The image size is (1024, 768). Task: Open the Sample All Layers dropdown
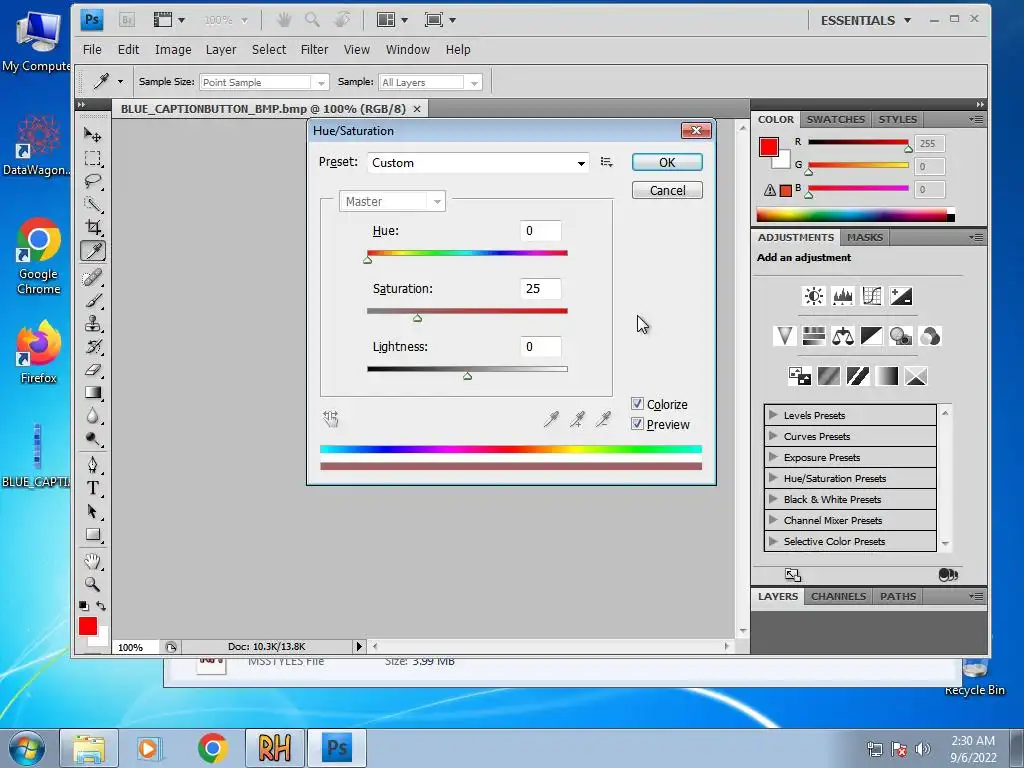[x=430, y=82]
